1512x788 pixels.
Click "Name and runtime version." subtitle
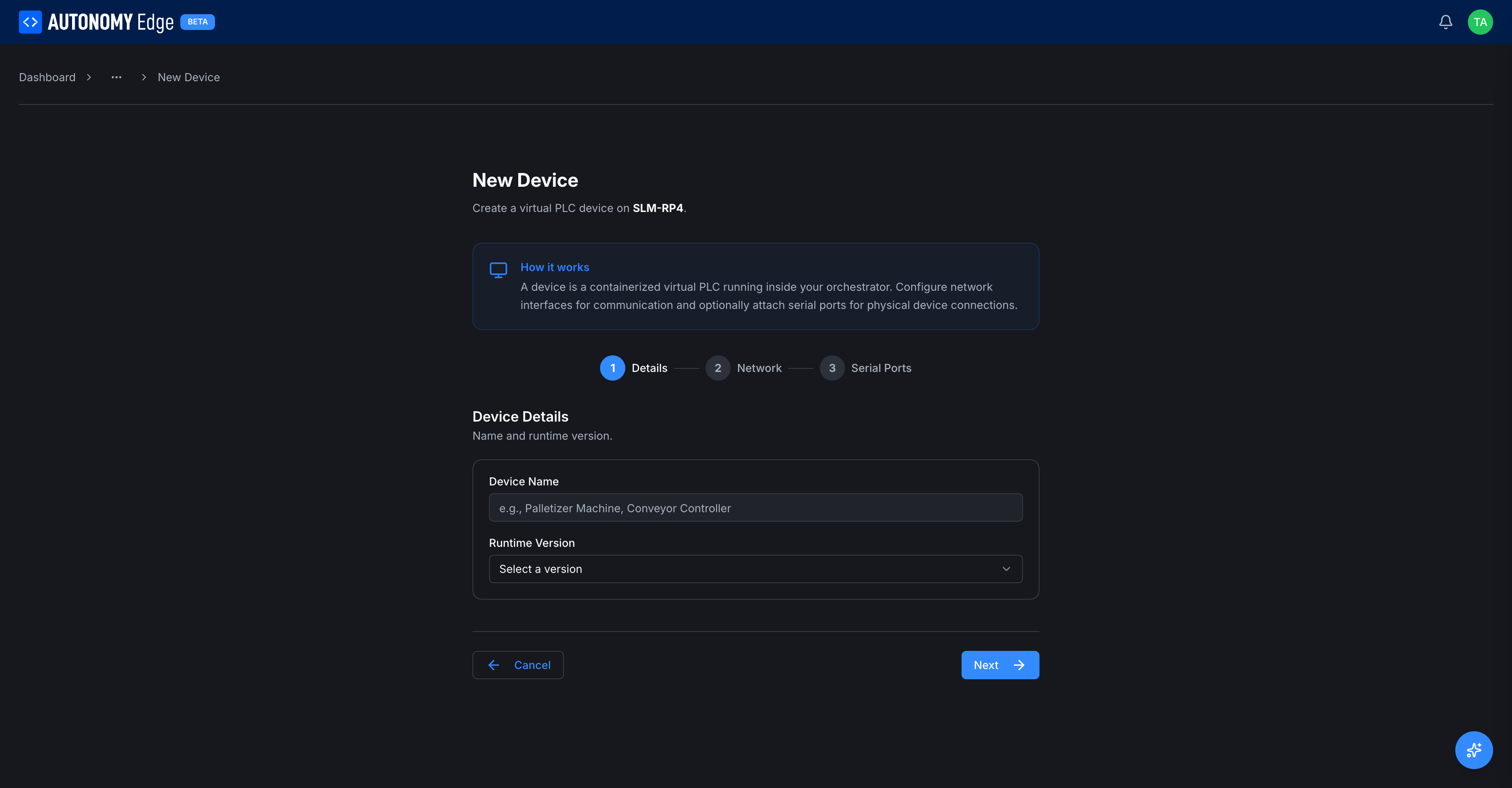point(542,436)
